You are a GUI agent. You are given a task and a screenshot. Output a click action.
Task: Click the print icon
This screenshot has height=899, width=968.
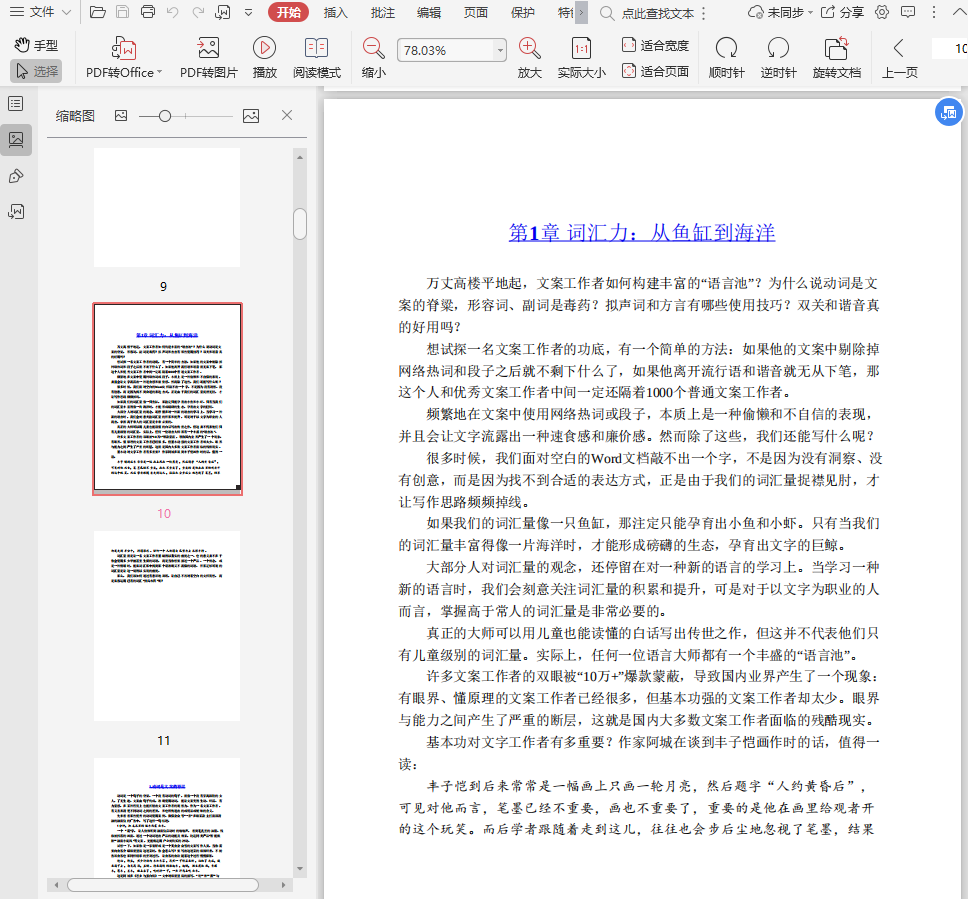pyautogui.click(x=148, y=12)
